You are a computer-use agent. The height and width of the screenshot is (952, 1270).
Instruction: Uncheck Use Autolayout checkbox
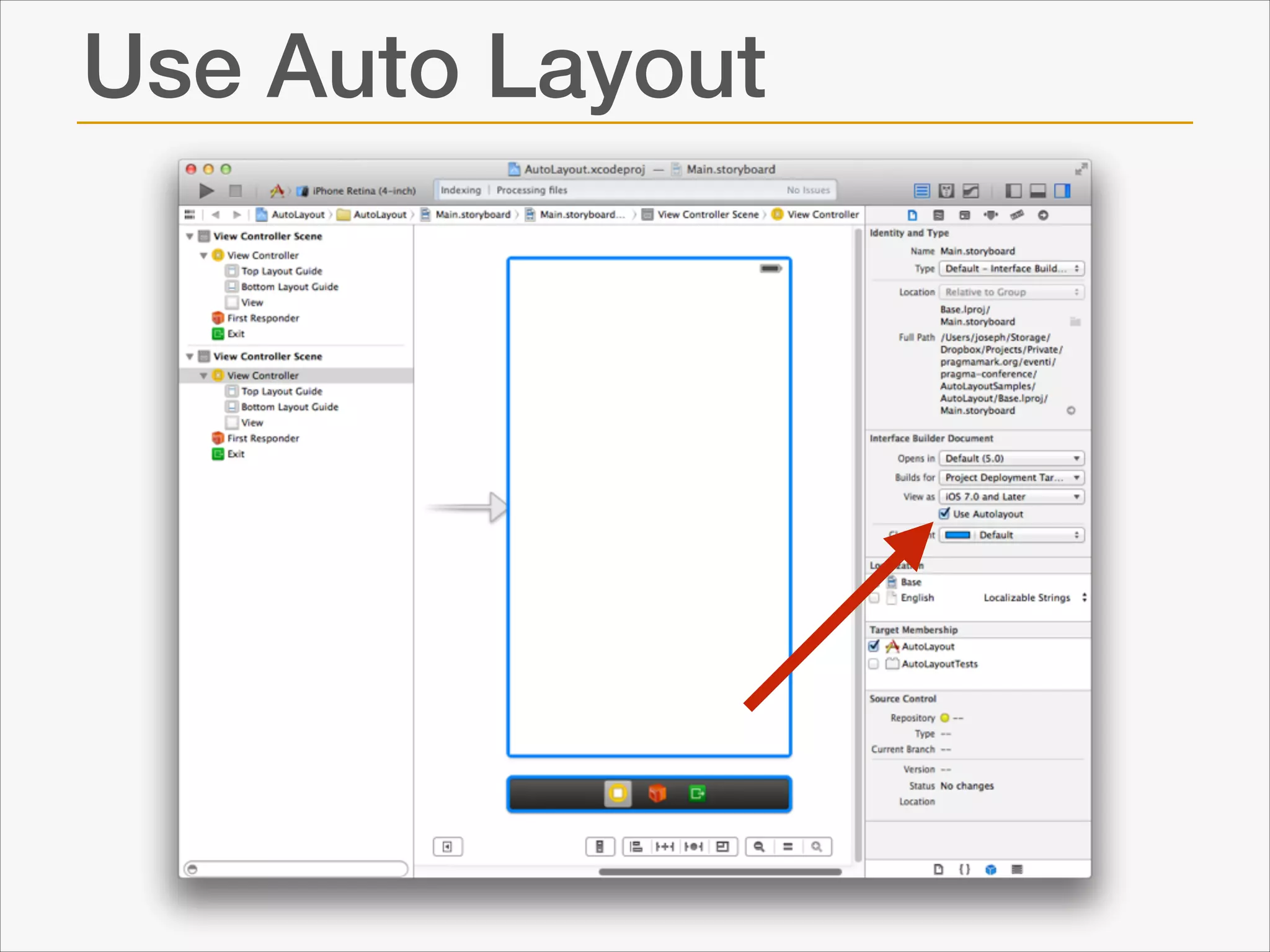point(944,514)
